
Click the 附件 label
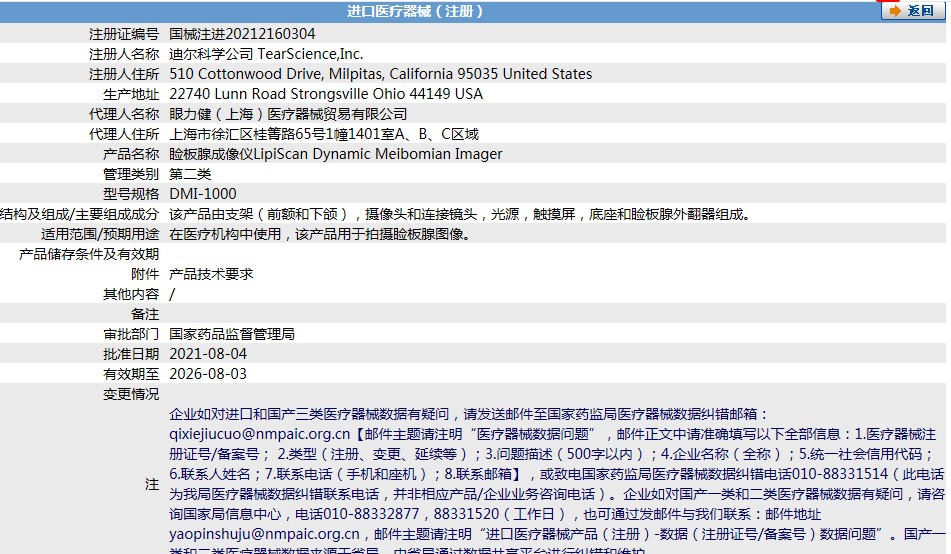(x=145, y=274)
